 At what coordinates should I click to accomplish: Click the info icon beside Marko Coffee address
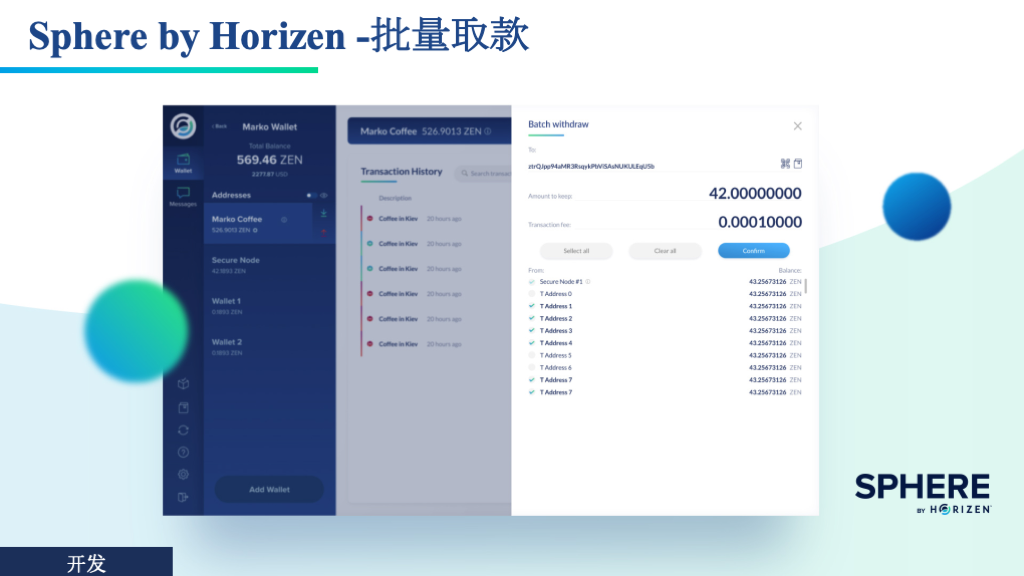tap(284, 219)
